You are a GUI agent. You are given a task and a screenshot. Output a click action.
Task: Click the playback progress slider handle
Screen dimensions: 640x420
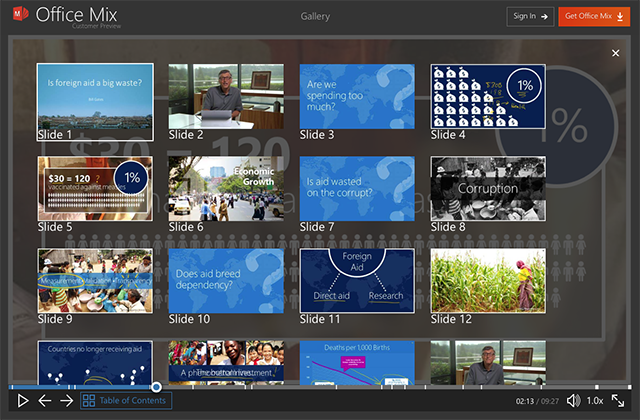click(156, 387)
